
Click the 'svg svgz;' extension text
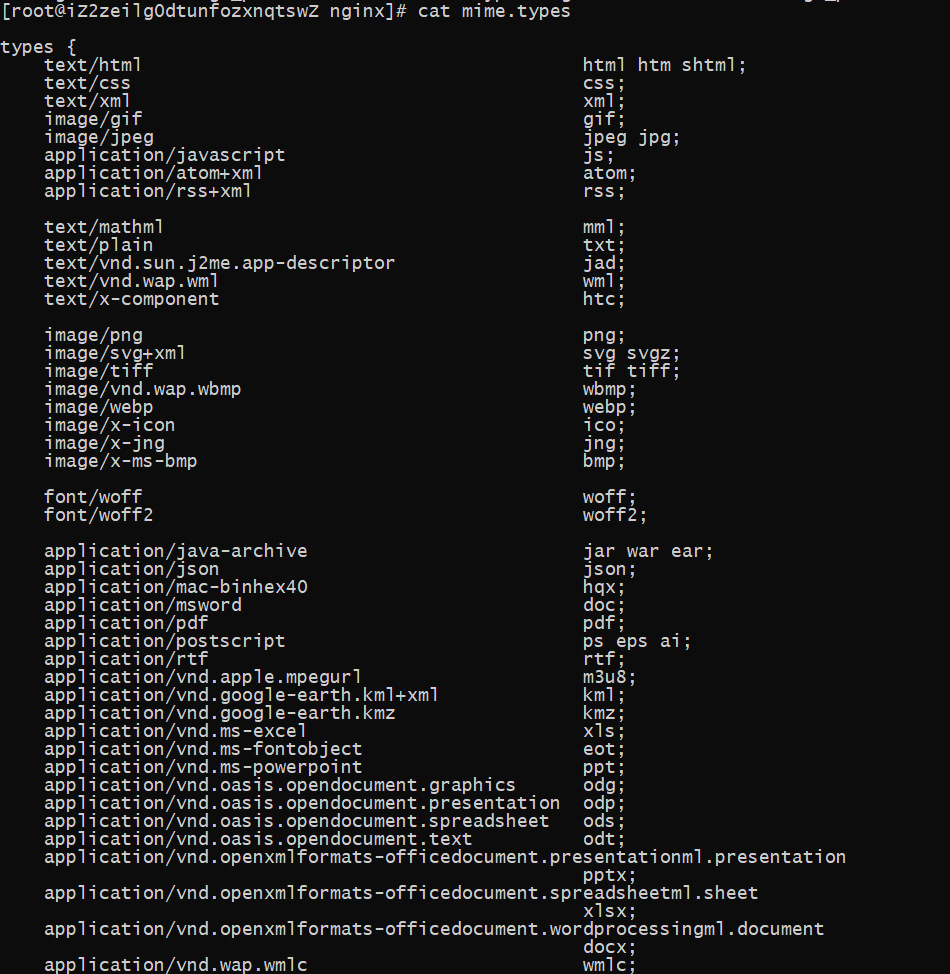point(631,353)
